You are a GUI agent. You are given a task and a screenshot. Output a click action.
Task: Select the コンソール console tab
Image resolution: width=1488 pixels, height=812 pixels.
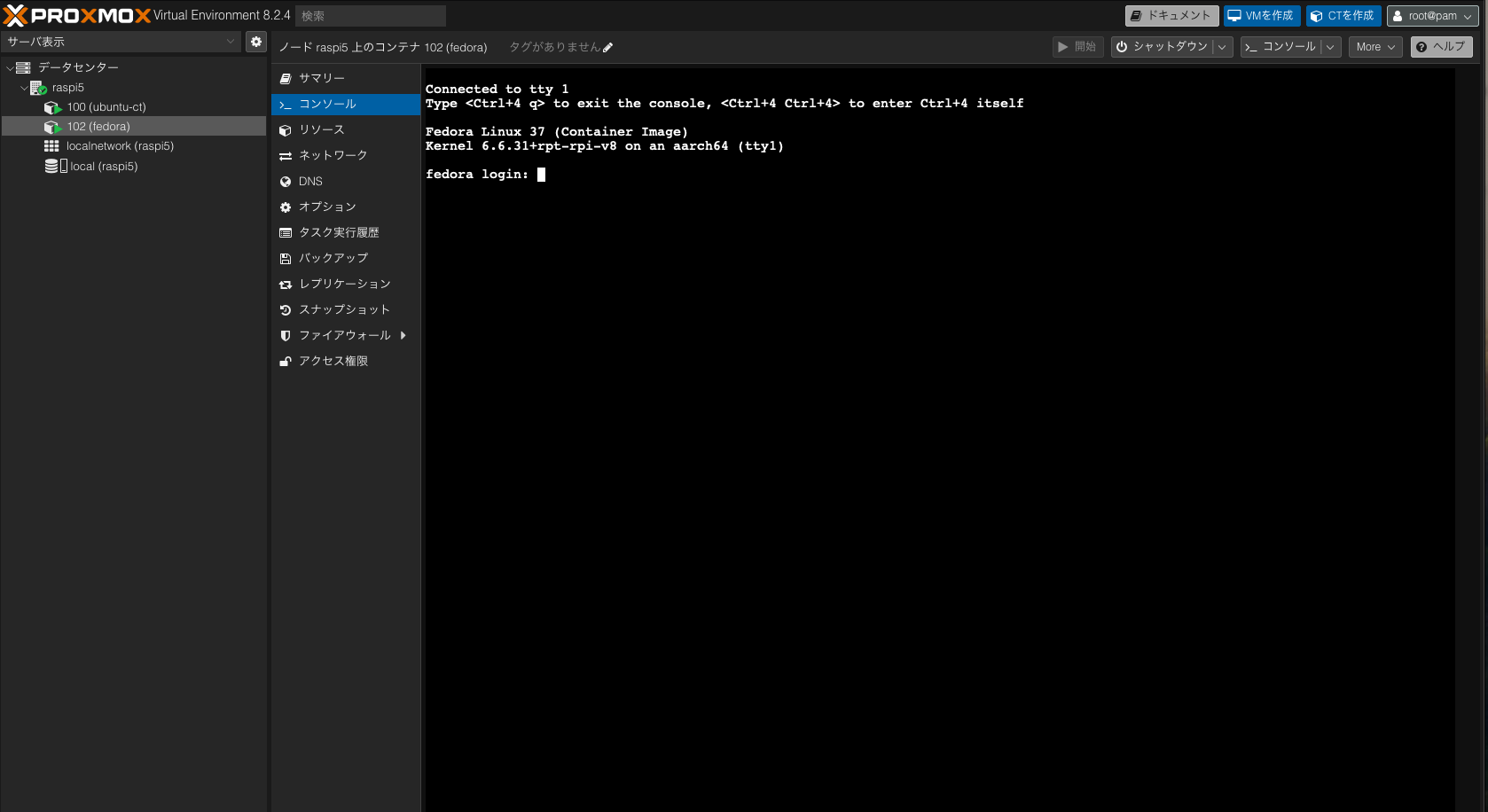(x=346, y=105)
